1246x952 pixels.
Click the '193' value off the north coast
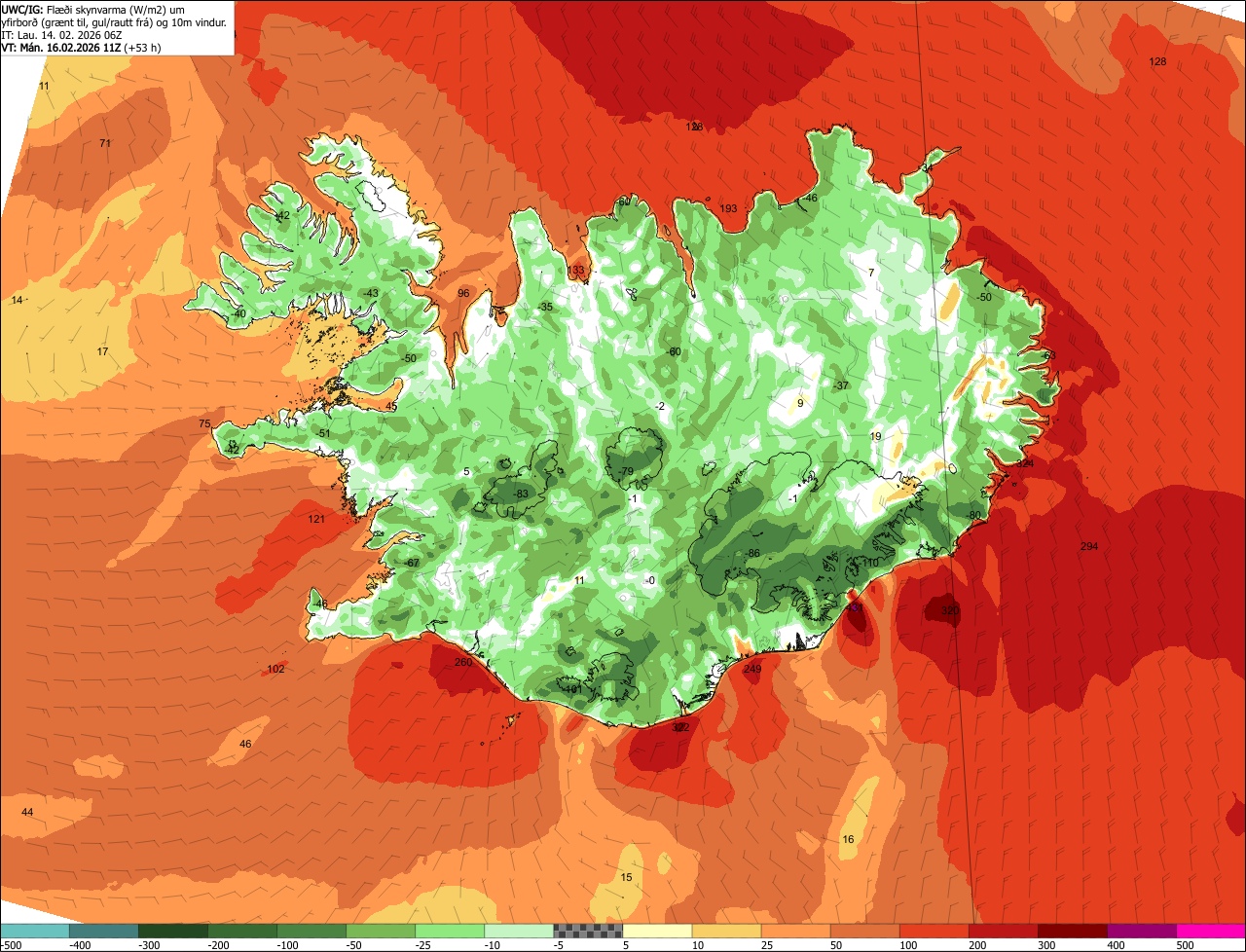728,209
